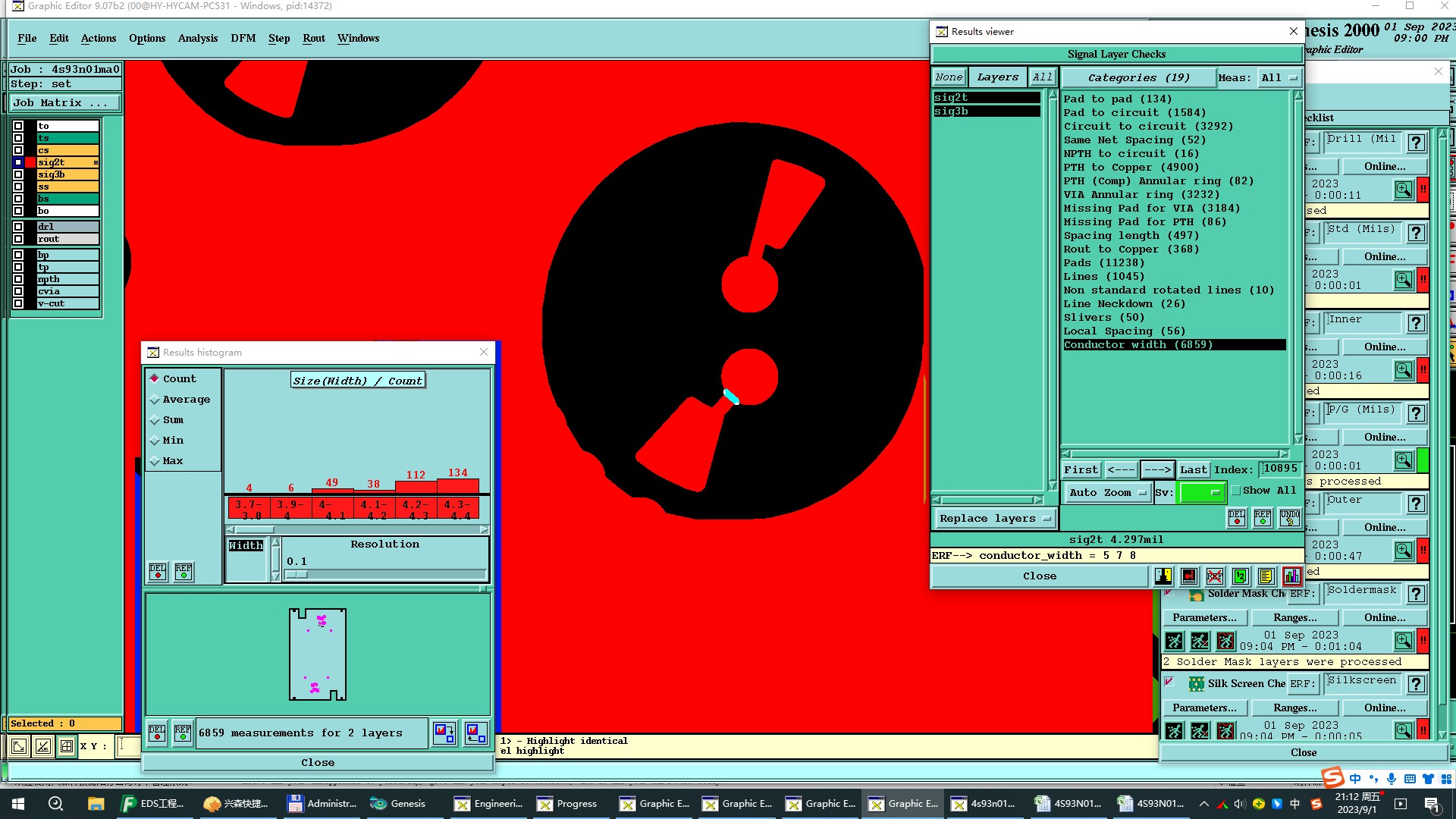1456x819 pixels.
Task: Open the DFM menu
Action: tap(243, 38)
